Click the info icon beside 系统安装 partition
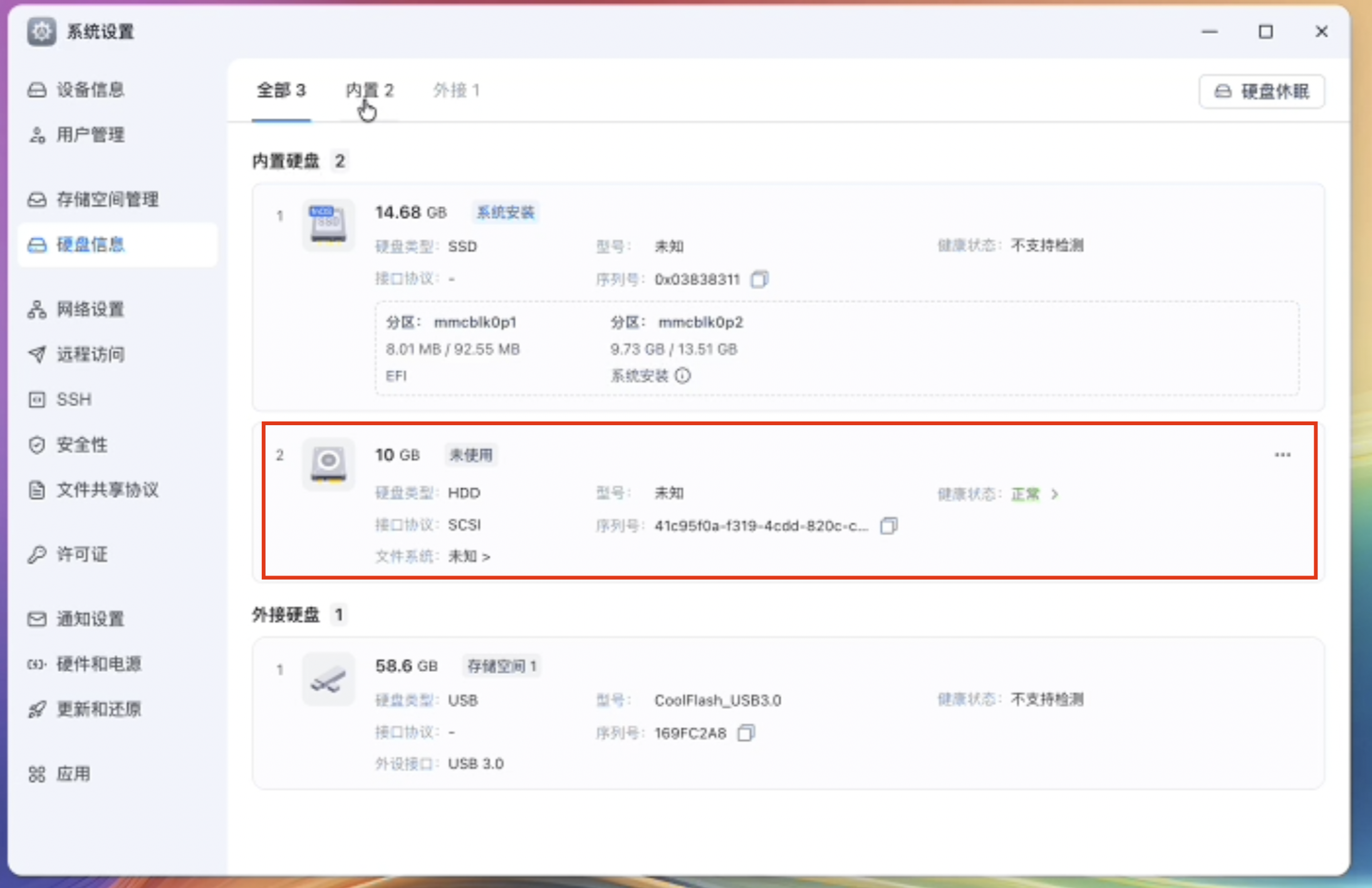 pyautogui.click(x=683, y=376)
